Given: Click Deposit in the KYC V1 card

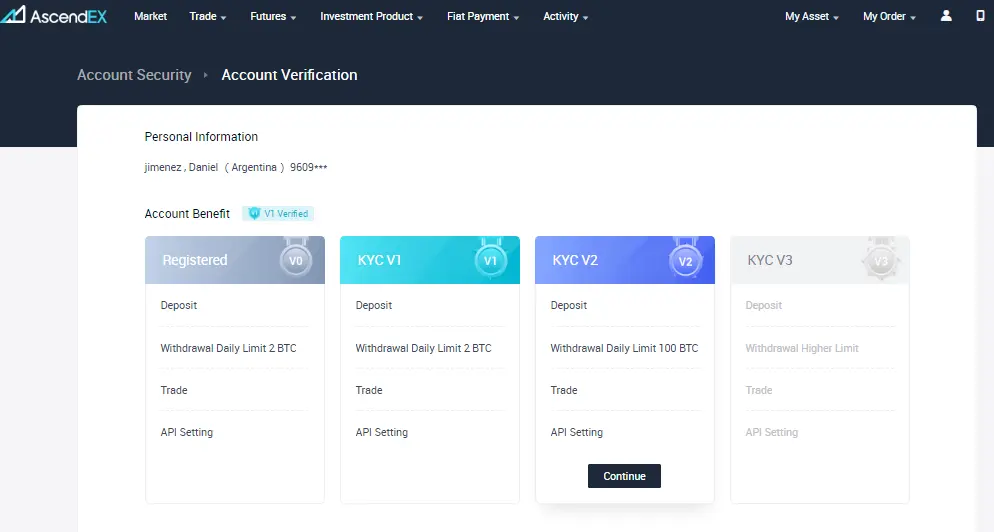Looking at the screenshot, I should coord(373,305).
